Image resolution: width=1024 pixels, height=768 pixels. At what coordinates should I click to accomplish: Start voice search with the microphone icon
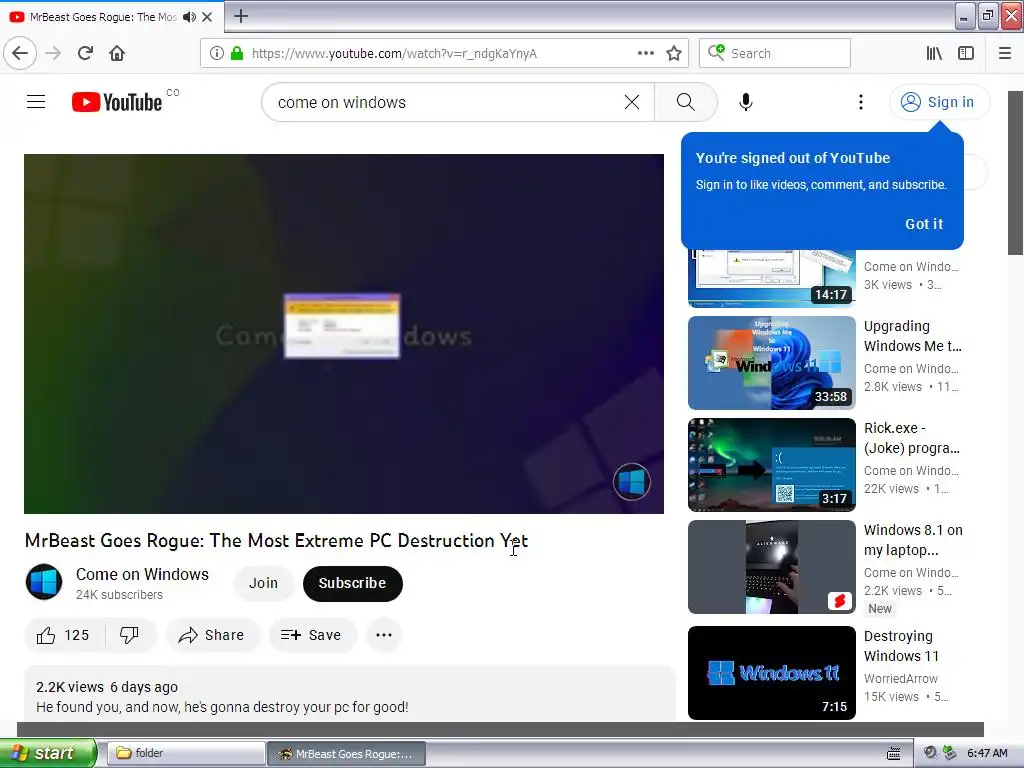click(746, 102)
